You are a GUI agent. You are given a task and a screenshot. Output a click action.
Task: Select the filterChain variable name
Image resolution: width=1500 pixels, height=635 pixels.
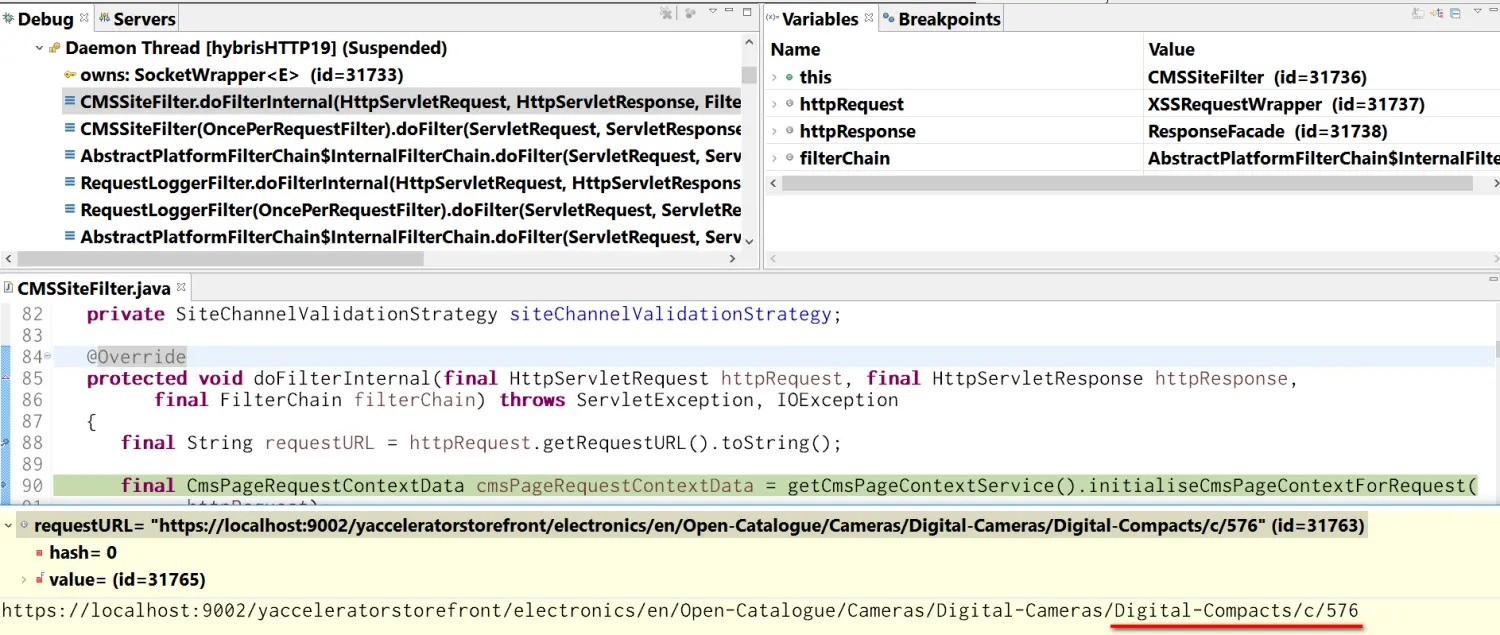point(845,158)
